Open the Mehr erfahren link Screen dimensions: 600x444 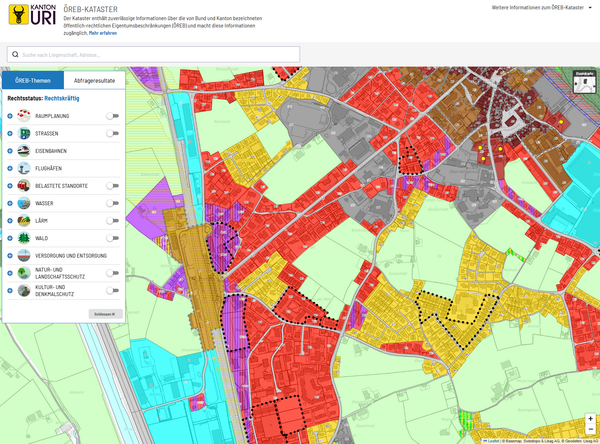pos(103,33)
